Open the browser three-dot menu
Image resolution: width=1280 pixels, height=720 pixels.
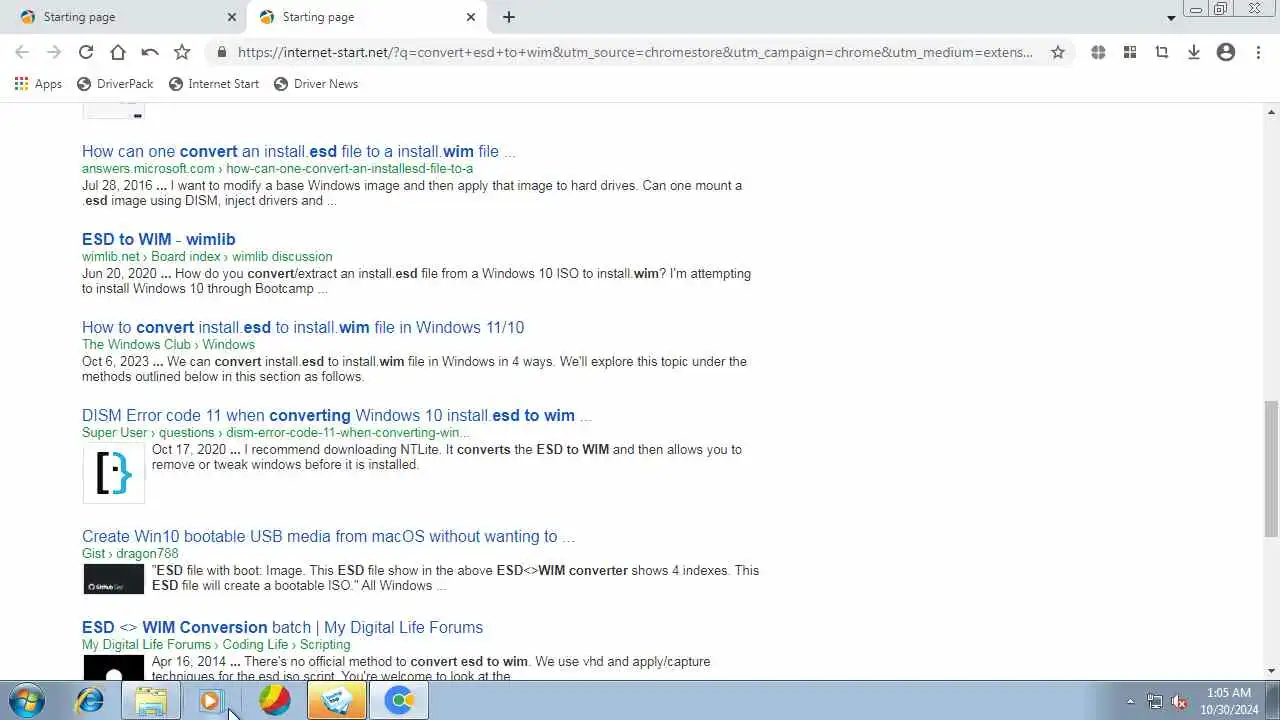1258,52
